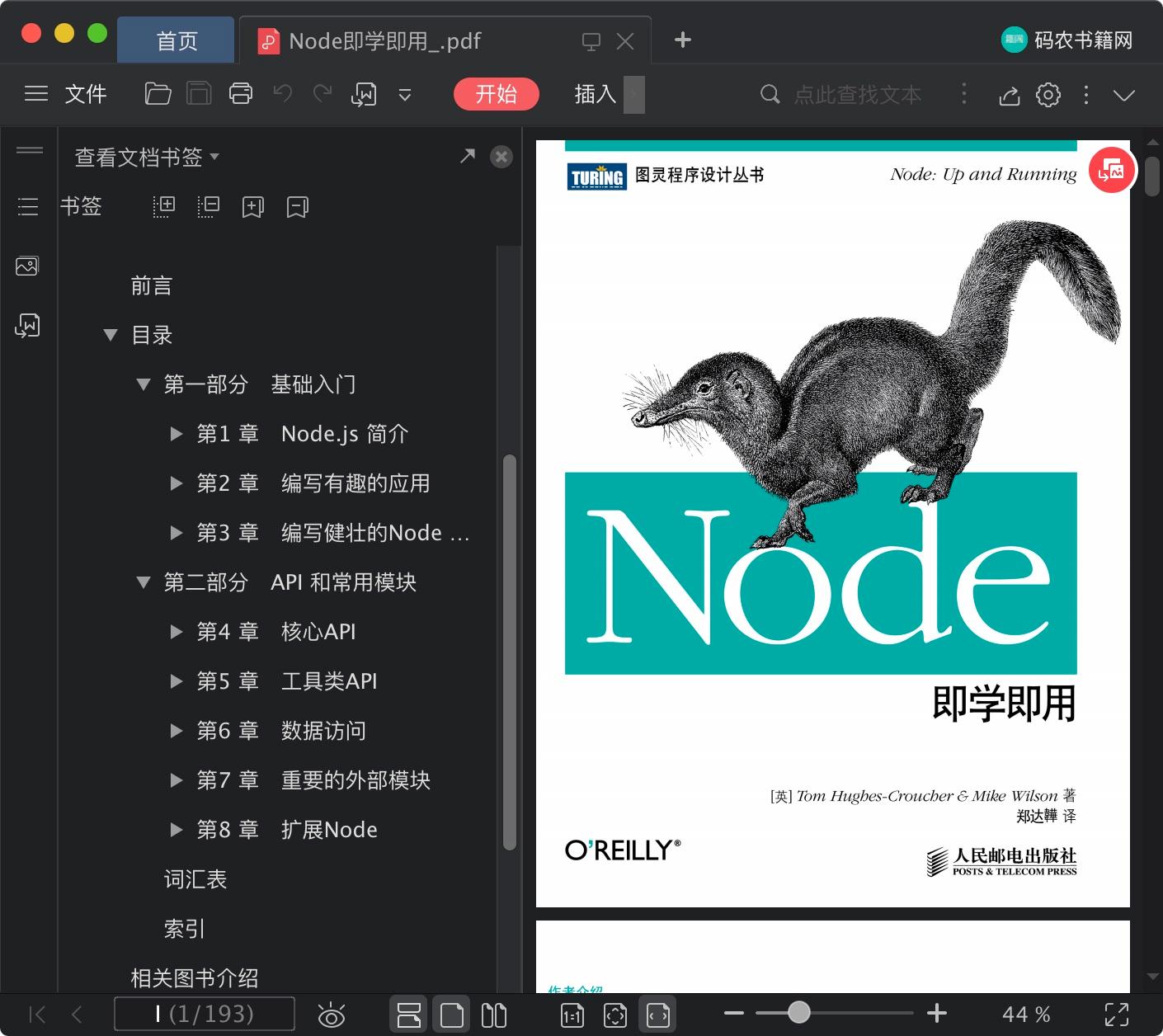1163x1036 pixels.
Task: Open the 文件 menu
Action: (86, 94)
